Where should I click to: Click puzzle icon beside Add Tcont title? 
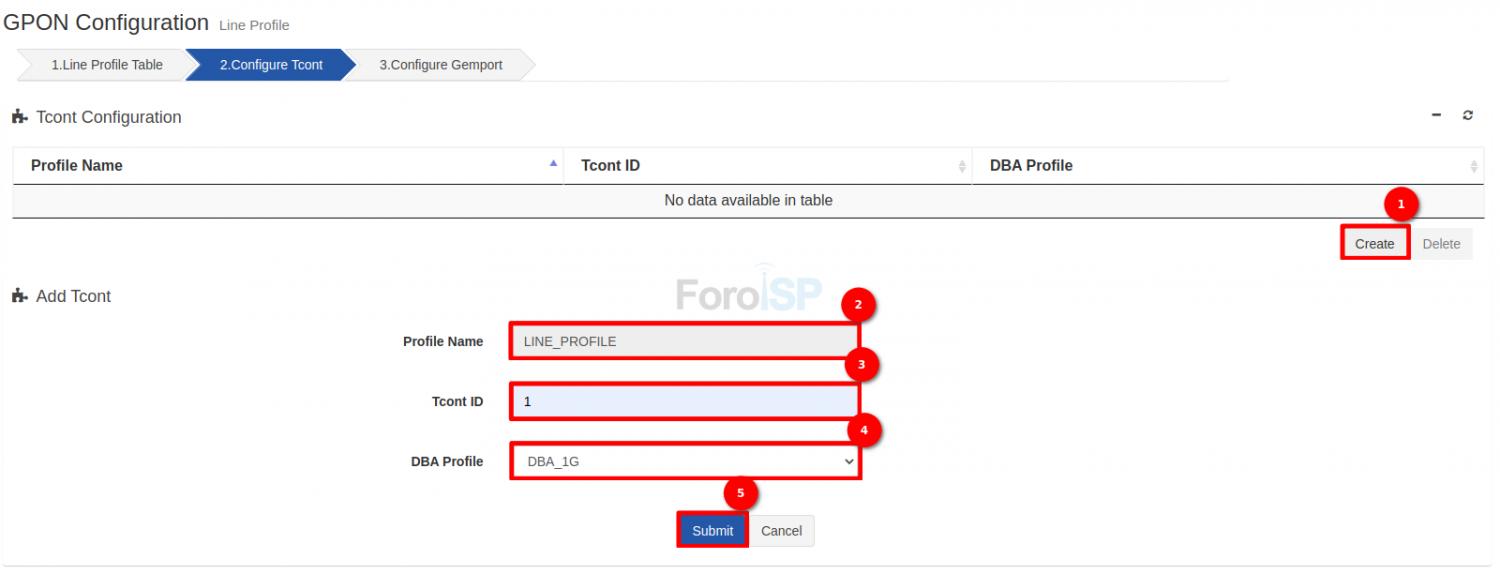pos(20,297)
